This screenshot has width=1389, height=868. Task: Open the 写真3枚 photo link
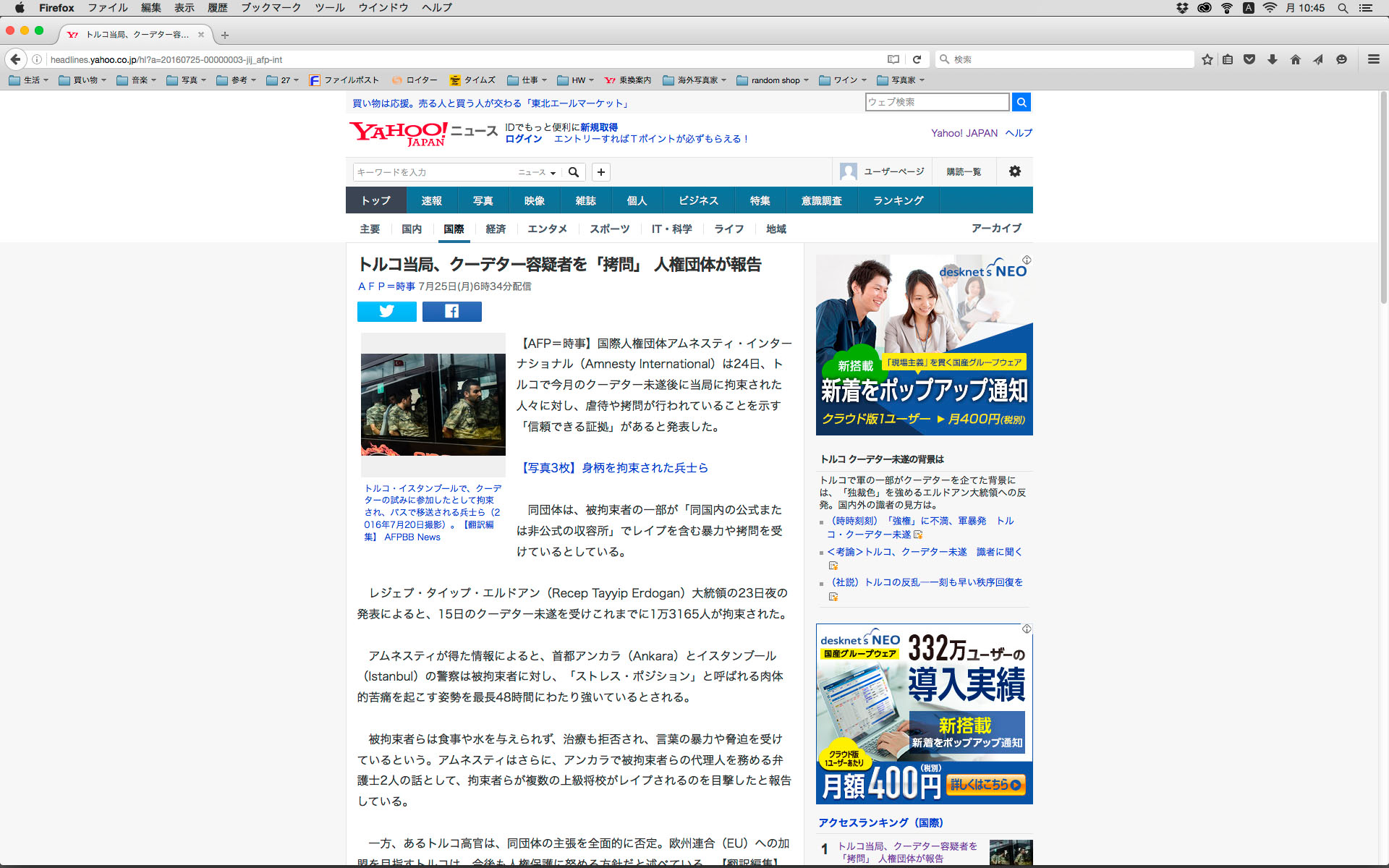point(614,468)
